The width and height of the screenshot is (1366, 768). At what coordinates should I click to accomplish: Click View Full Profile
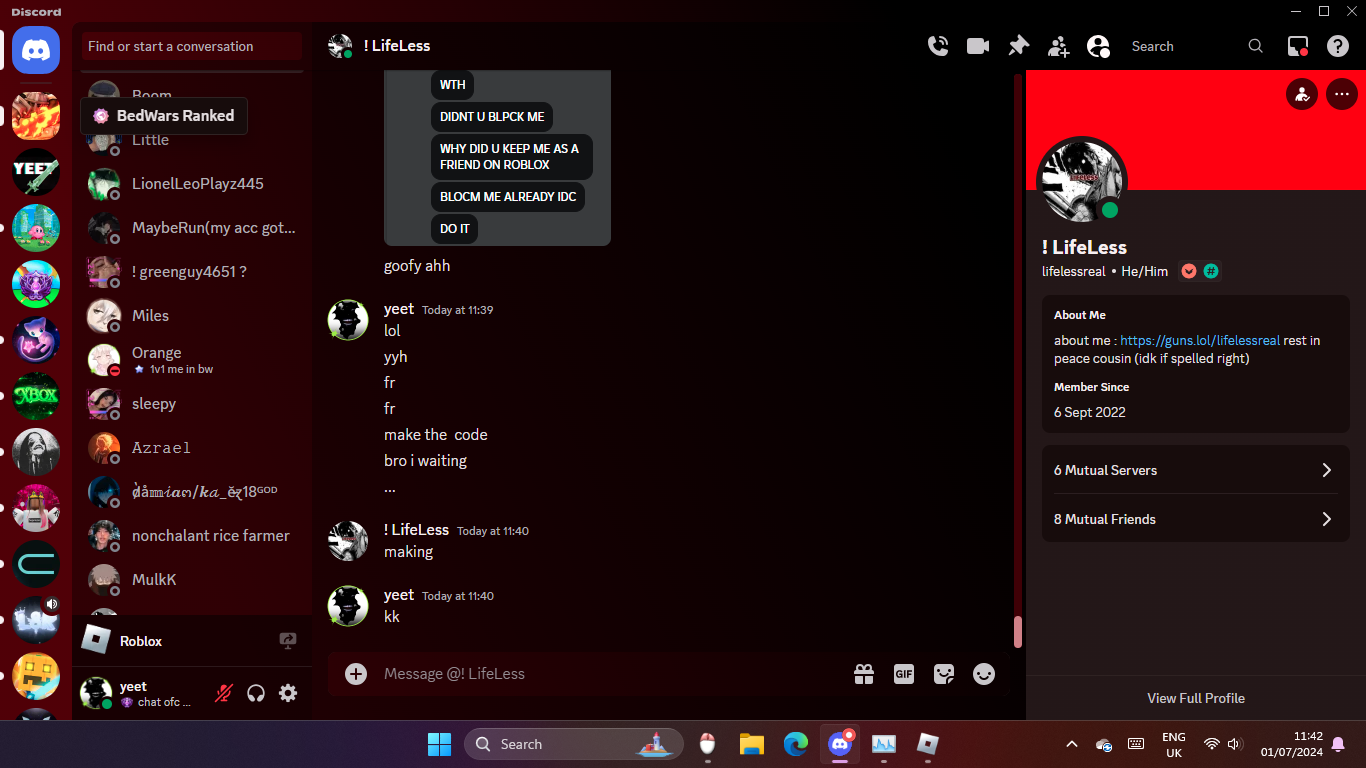point(1196,698)
